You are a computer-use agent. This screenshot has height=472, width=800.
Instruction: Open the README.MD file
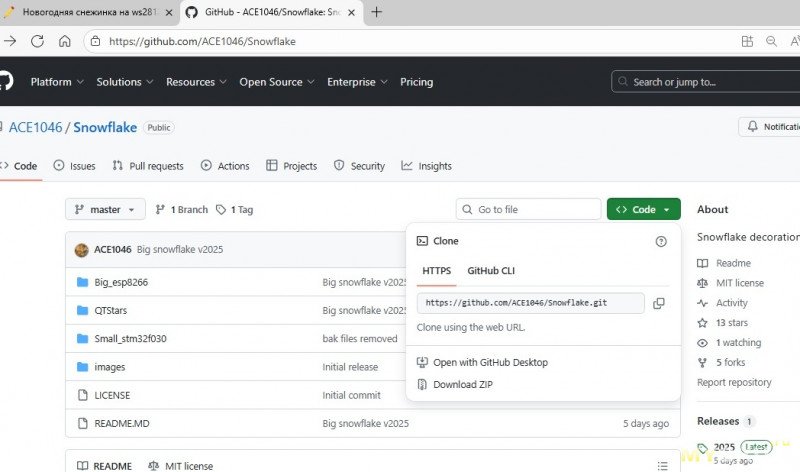(x=121, y=423)
